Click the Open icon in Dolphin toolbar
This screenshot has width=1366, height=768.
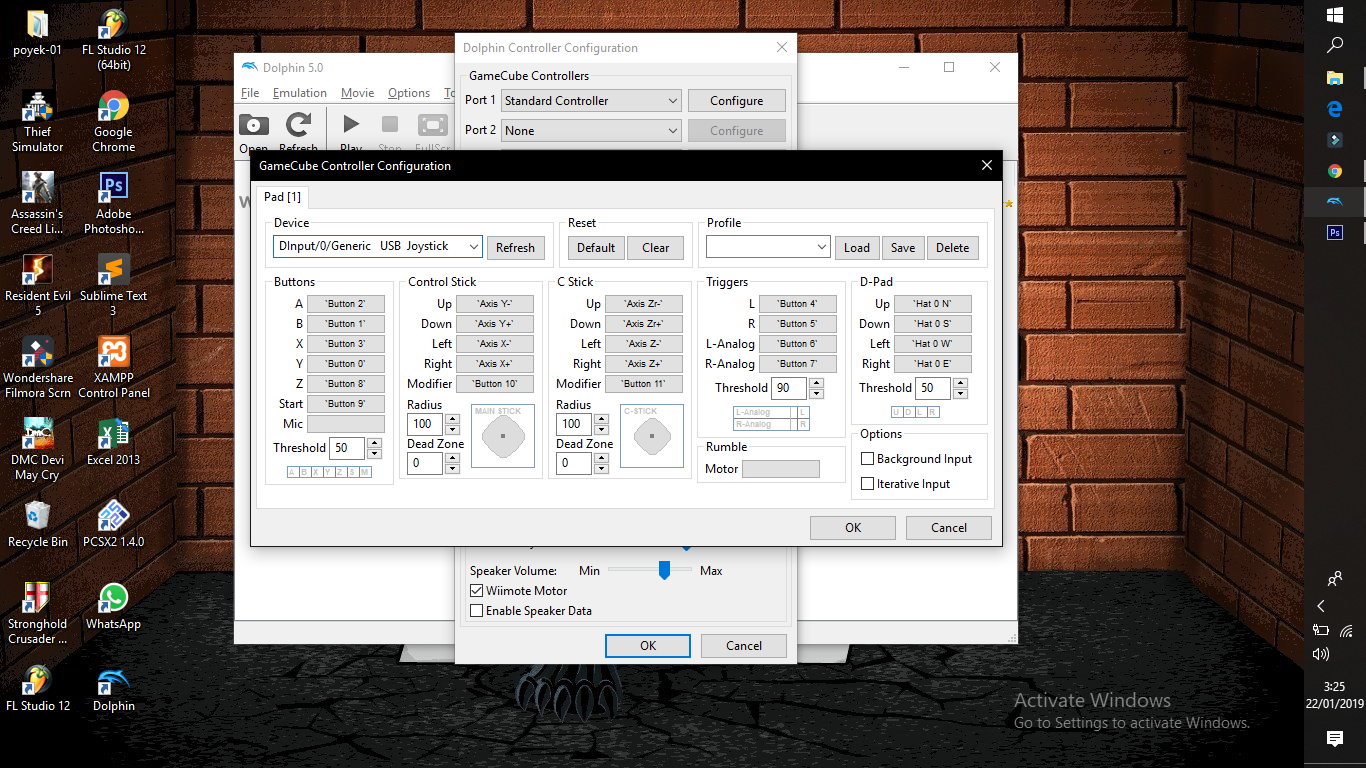tap(254, 125)
